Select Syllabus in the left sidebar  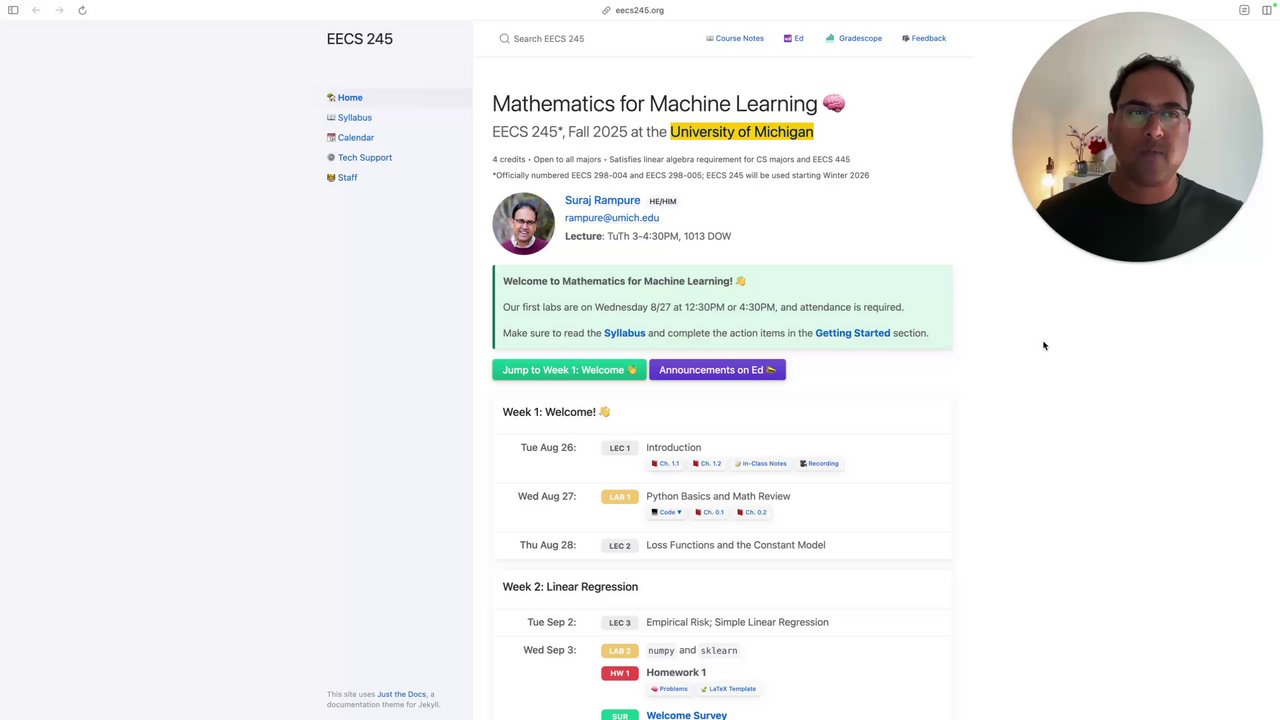(354, 117)
